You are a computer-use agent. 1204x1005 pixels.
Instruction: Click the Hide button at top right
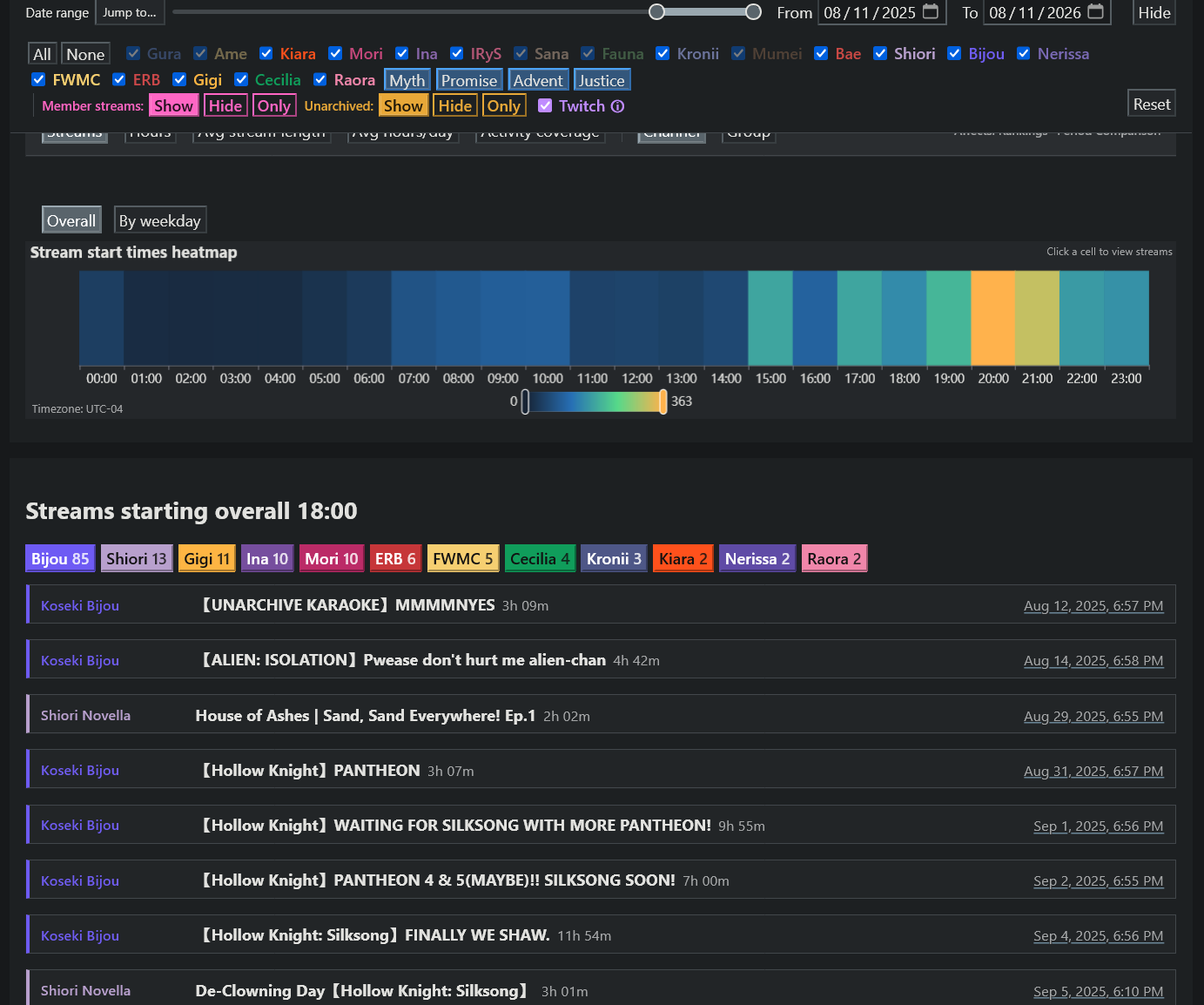(x=1154, y=12)
